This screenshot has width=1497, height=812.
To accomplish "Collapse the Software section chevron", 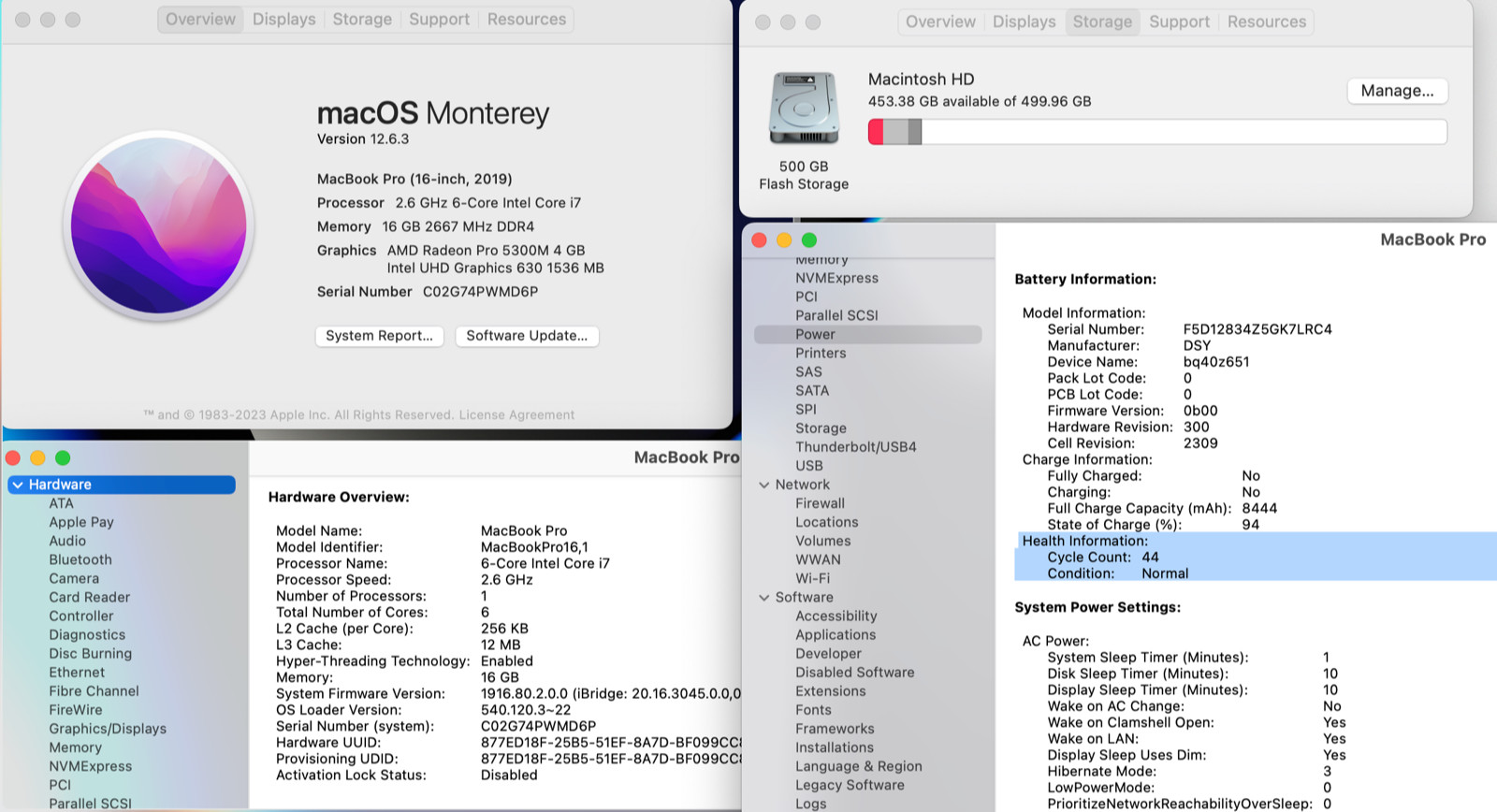I will (x=764, y=597).
